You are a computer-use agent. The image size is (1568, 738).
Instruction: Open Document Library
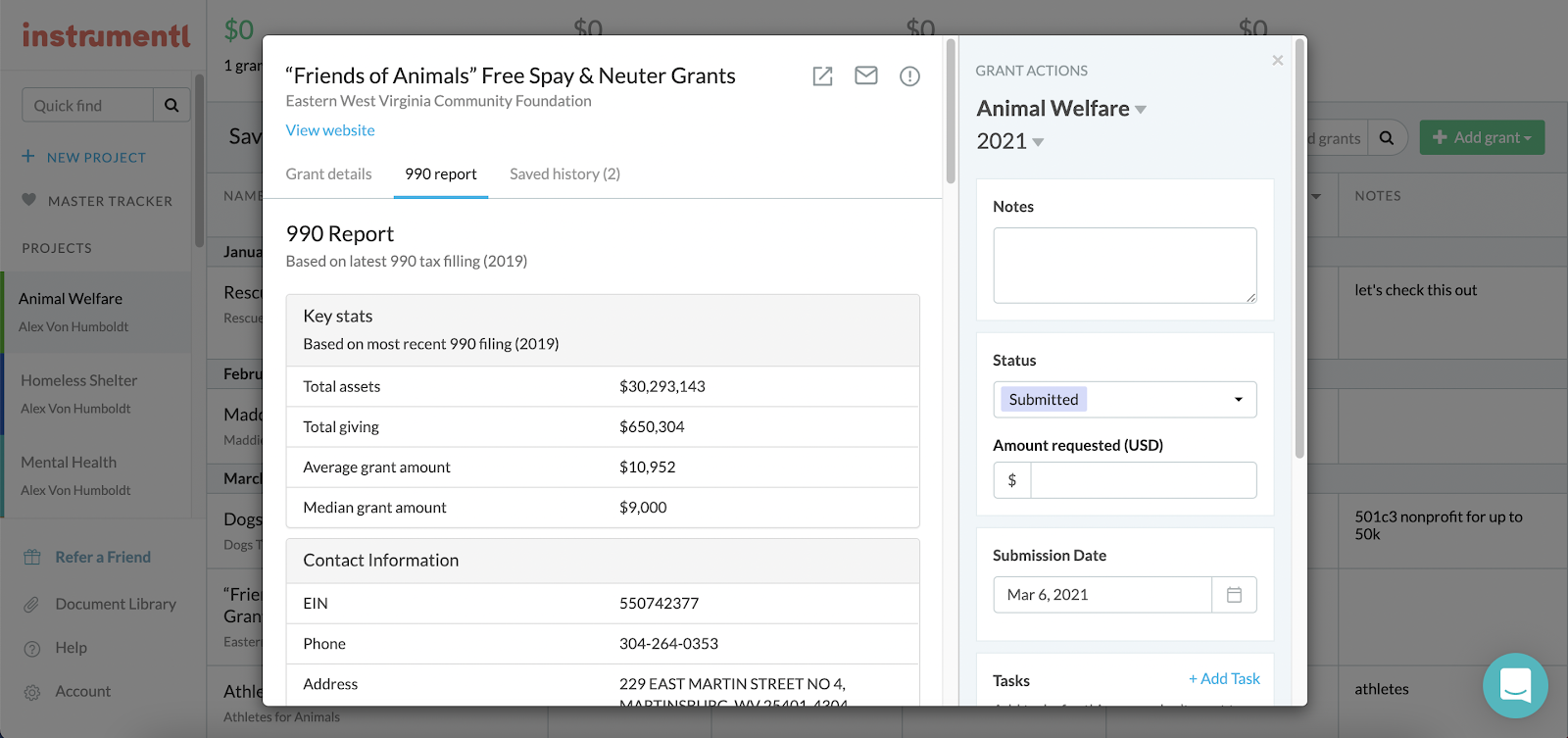click(x=116, y=604)
